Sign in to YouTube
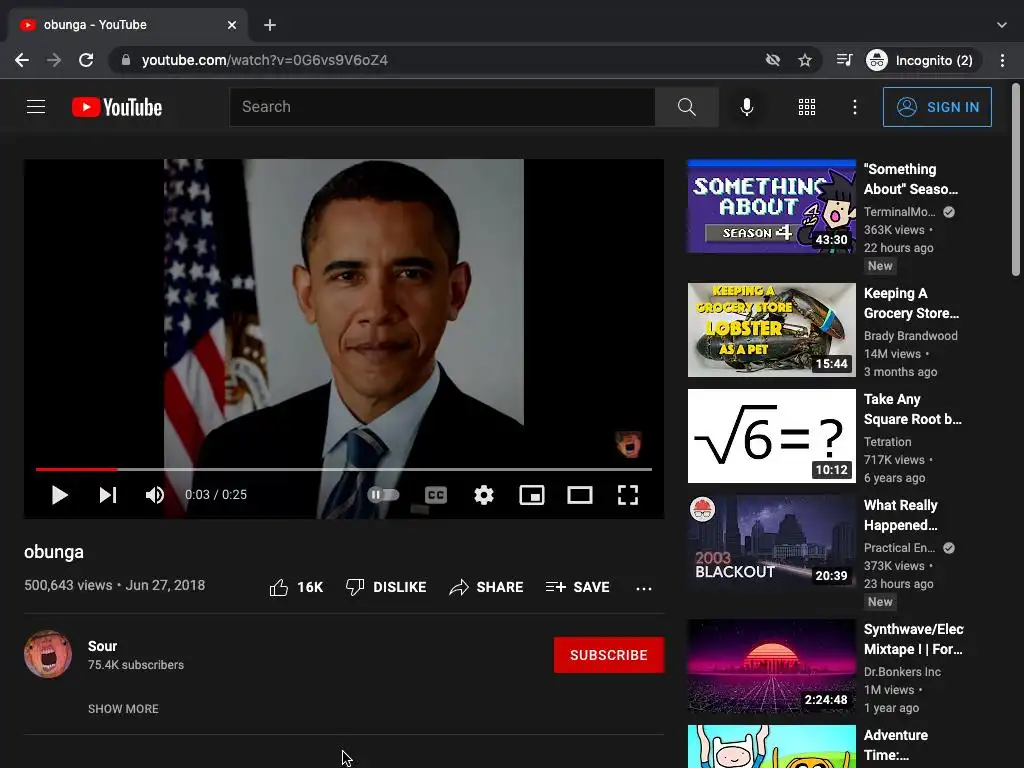Viewport: 1024px width, 768px height. (x=937, y=106)
